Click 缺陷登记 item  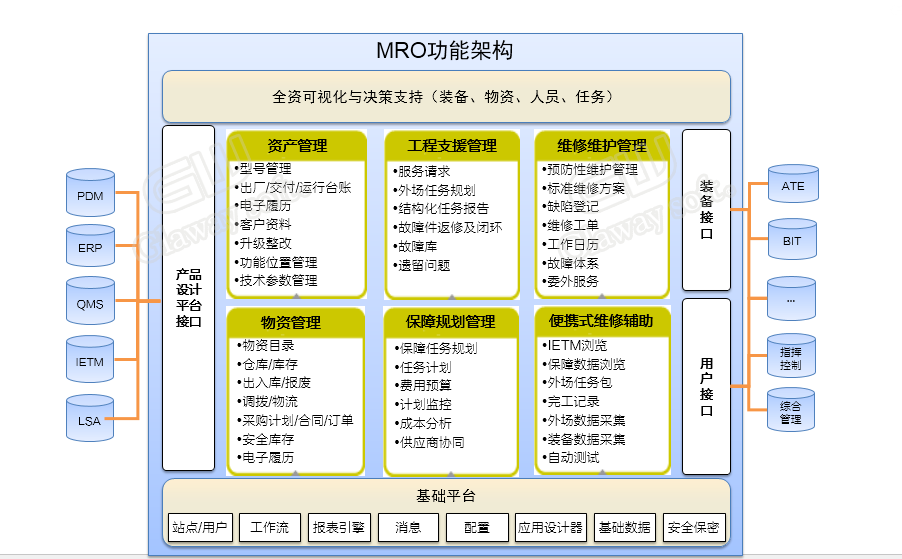point(572,206)
